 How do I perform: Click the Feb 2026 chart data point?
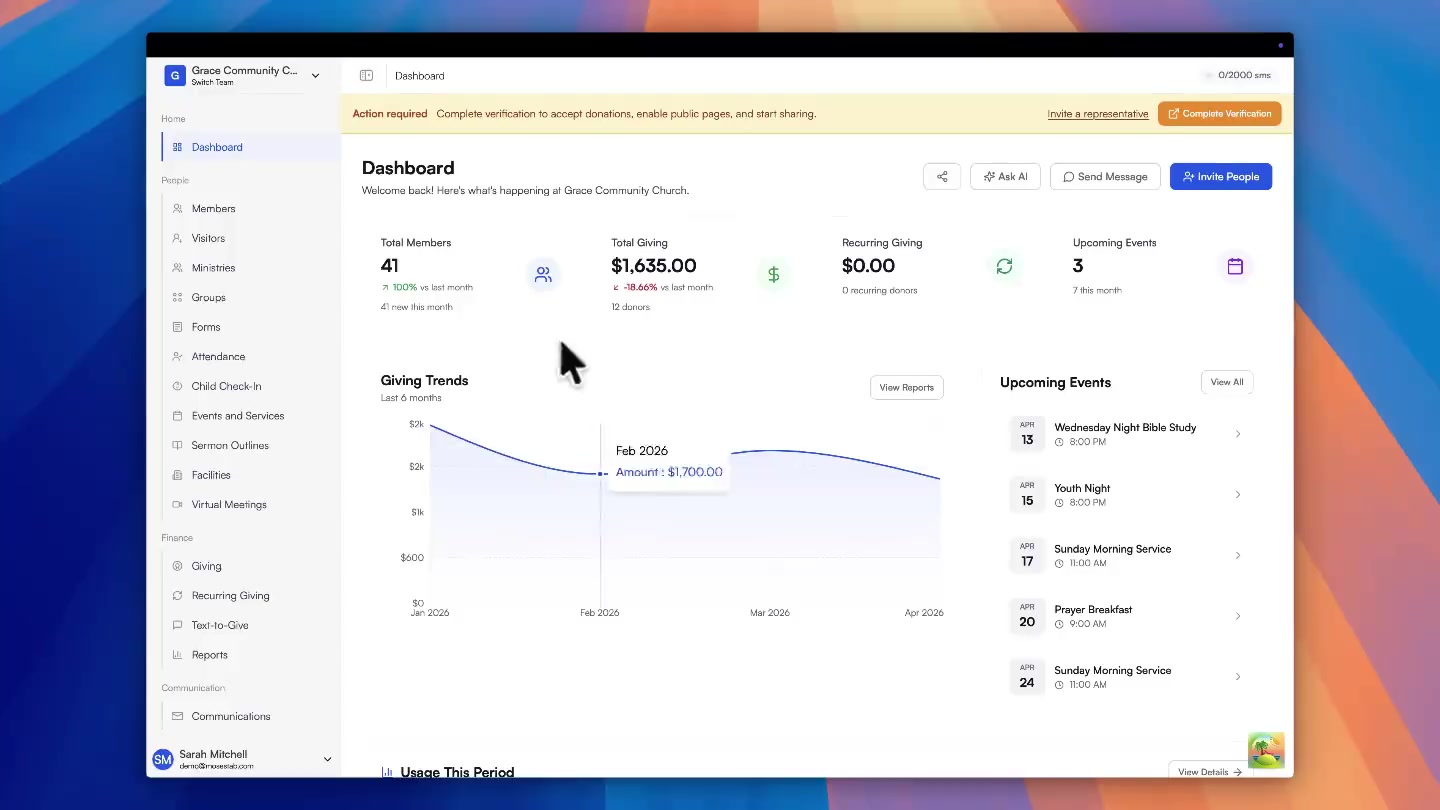coord(600,474)
